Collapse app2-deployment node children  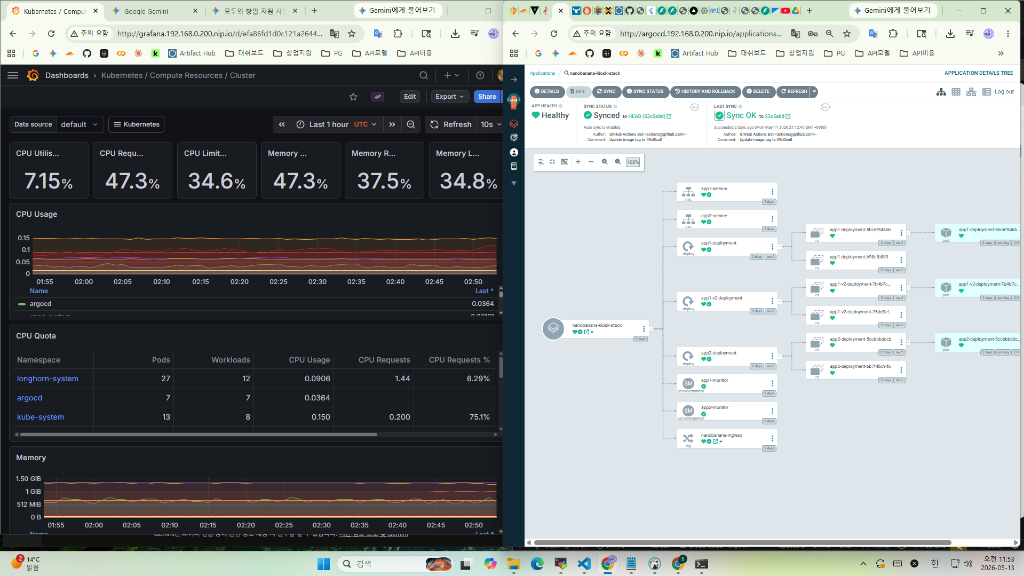pyautogui.click(x=782, y=357)
